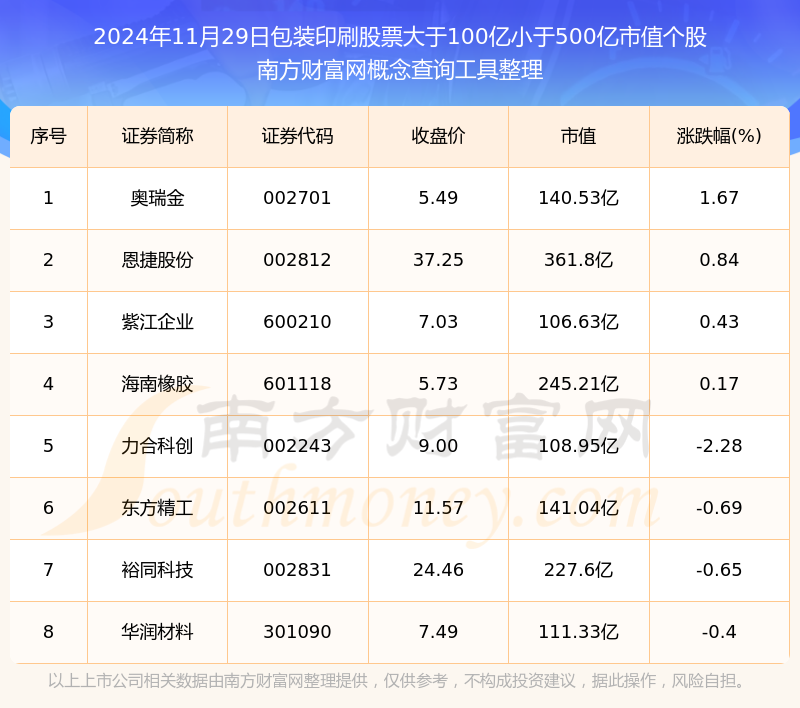Image resolution: width=800 pixels, height=708 pixels.
Task: Click change percentage 0.17
Action: (719, 384)
